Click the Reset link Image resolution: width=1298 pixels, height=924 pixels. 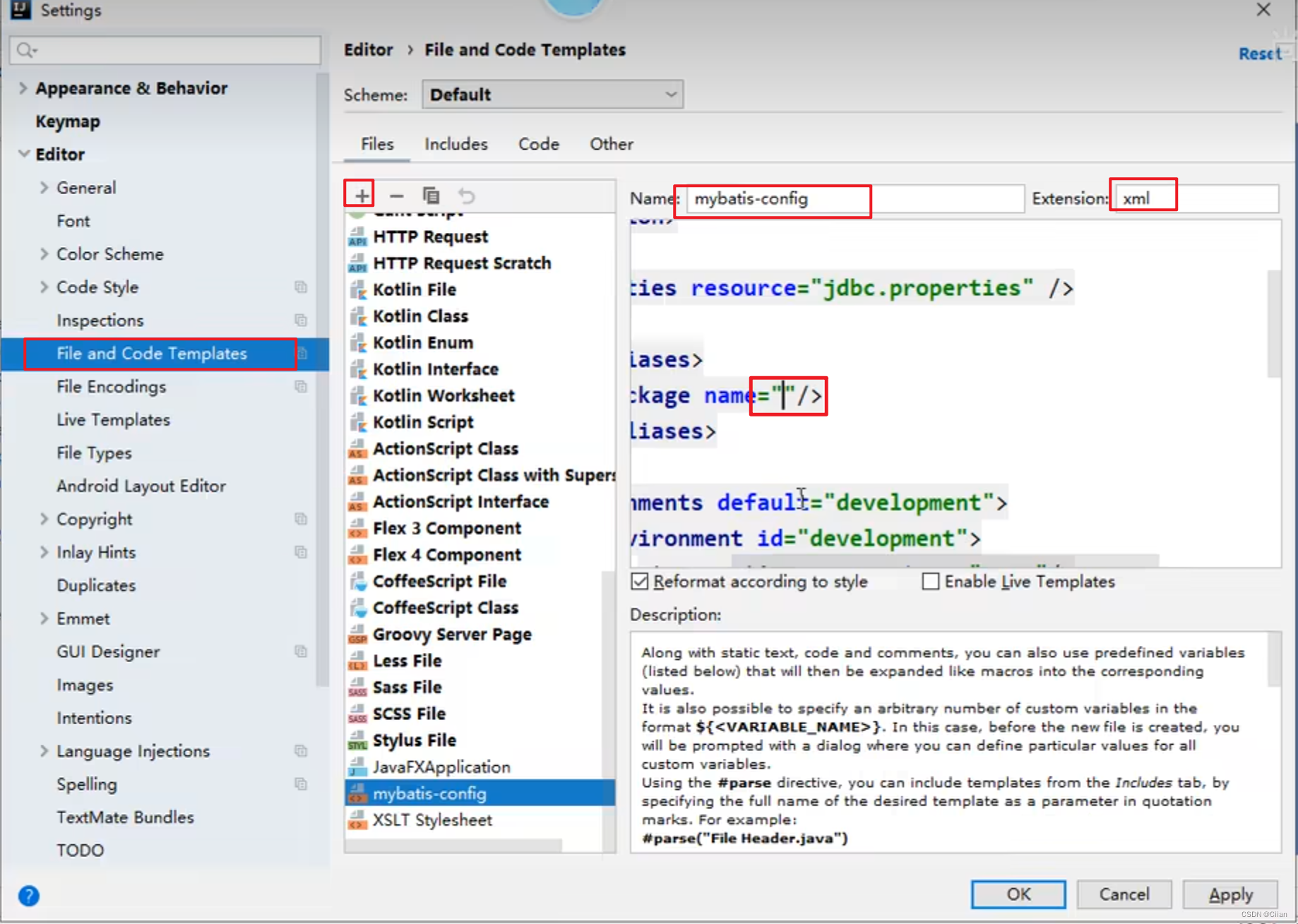point(1260,54)
